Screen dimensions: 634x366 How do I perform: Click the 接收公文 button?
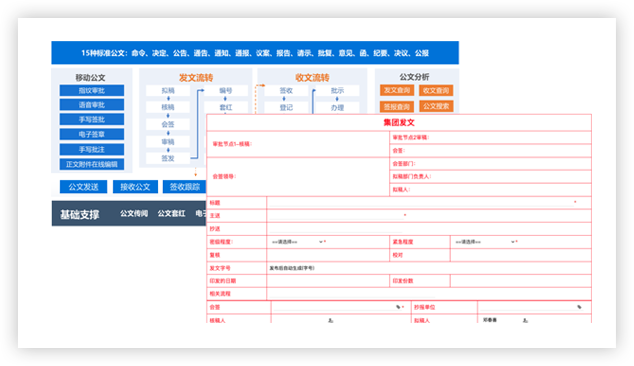tap(135, 187)
